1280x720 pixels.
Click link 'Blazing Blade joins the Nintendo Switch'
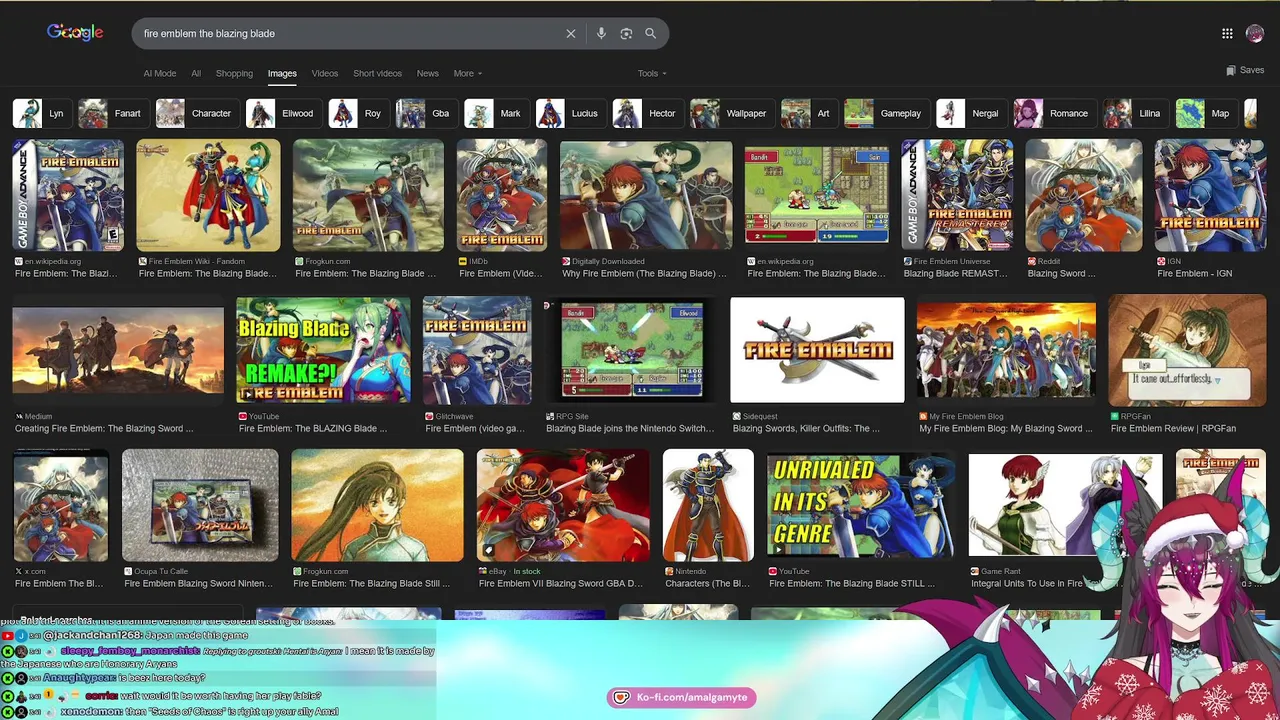tap(630, 428)
